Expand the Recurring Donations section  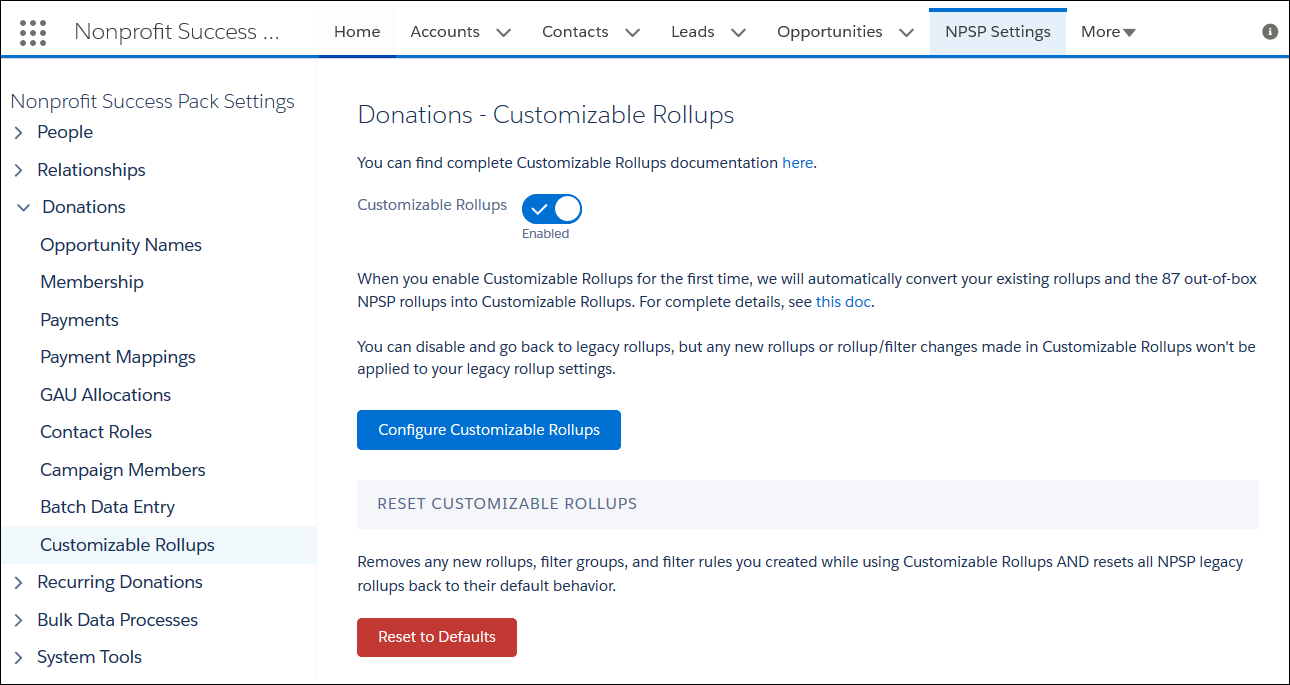(x=18, y=582)
